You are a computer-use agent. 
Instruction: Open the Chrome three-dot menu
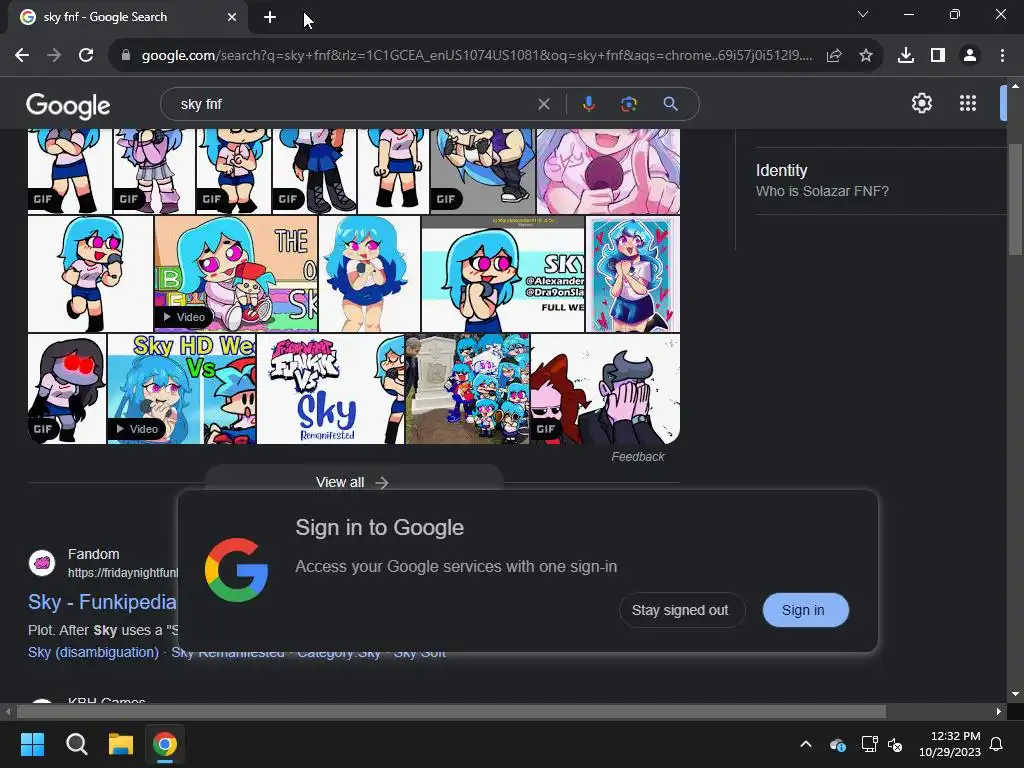[x=1002, y=56]
